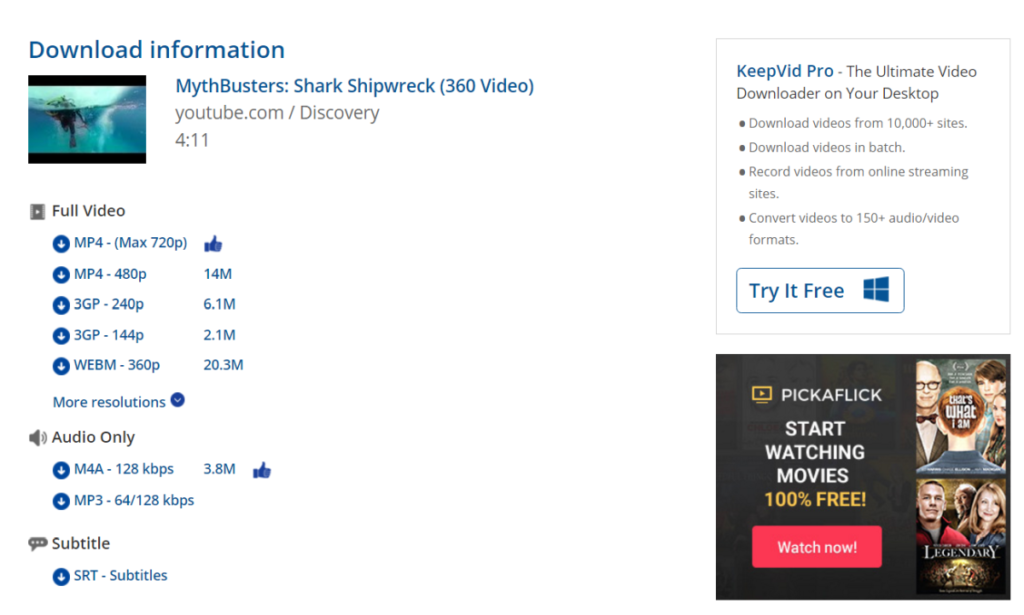Click the PICKAFLICK logo in the ad

coord(816,394)
